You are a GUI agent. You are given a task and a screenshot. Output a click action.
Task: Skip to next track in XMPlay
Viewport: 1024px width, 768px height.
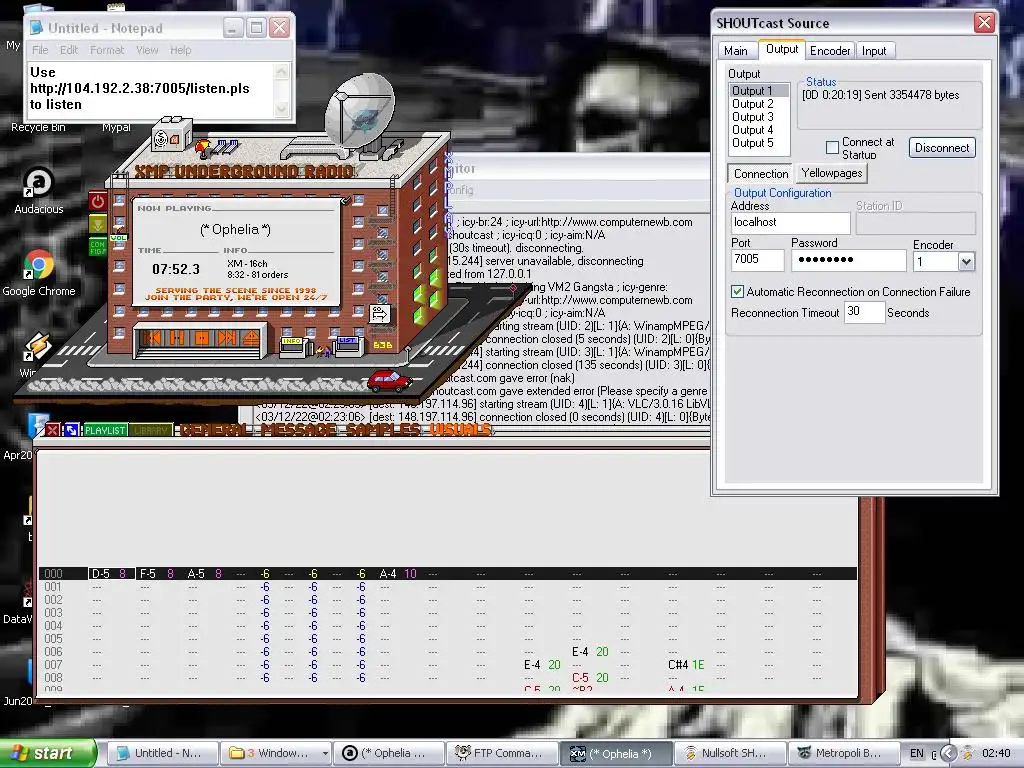[227, 338]
